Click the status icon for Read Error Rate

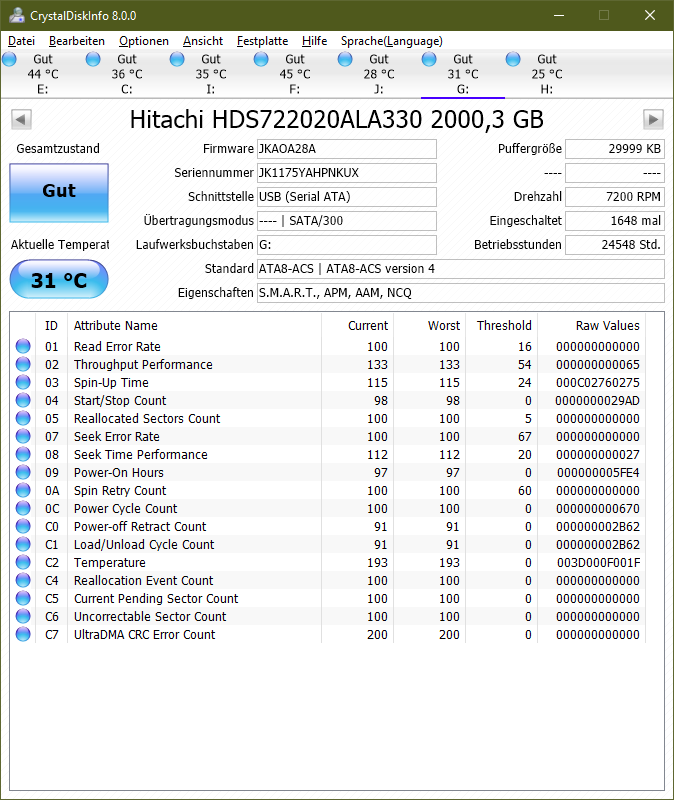coord(23,346)
